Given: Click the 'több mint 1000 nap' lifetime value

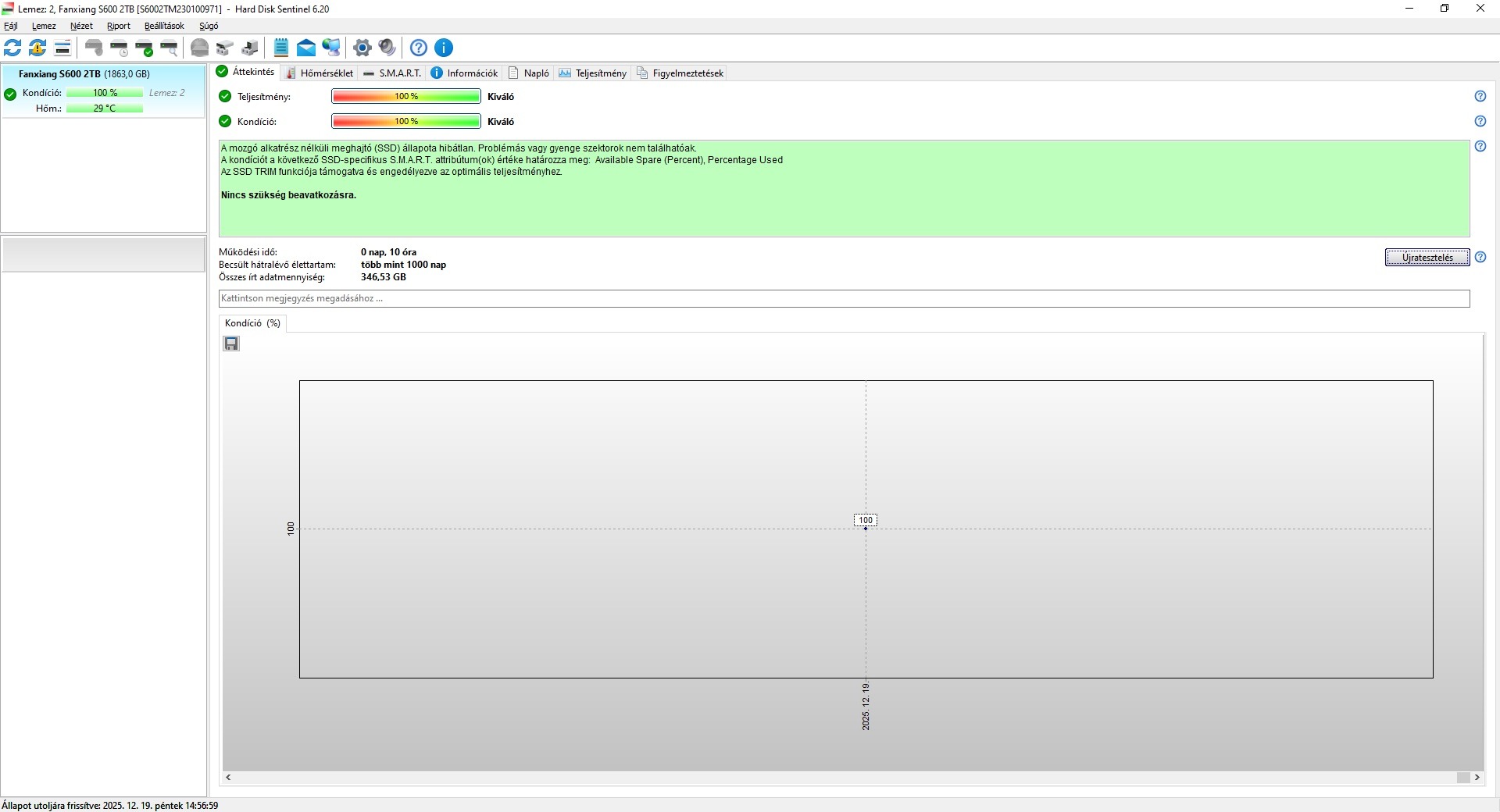Looking at the screenshot, I should click(403, 265).
